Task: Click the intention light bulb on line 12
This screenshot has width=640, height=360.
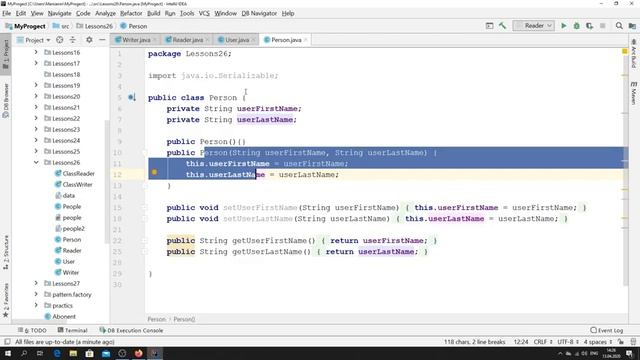Action: tap(154, 172)
